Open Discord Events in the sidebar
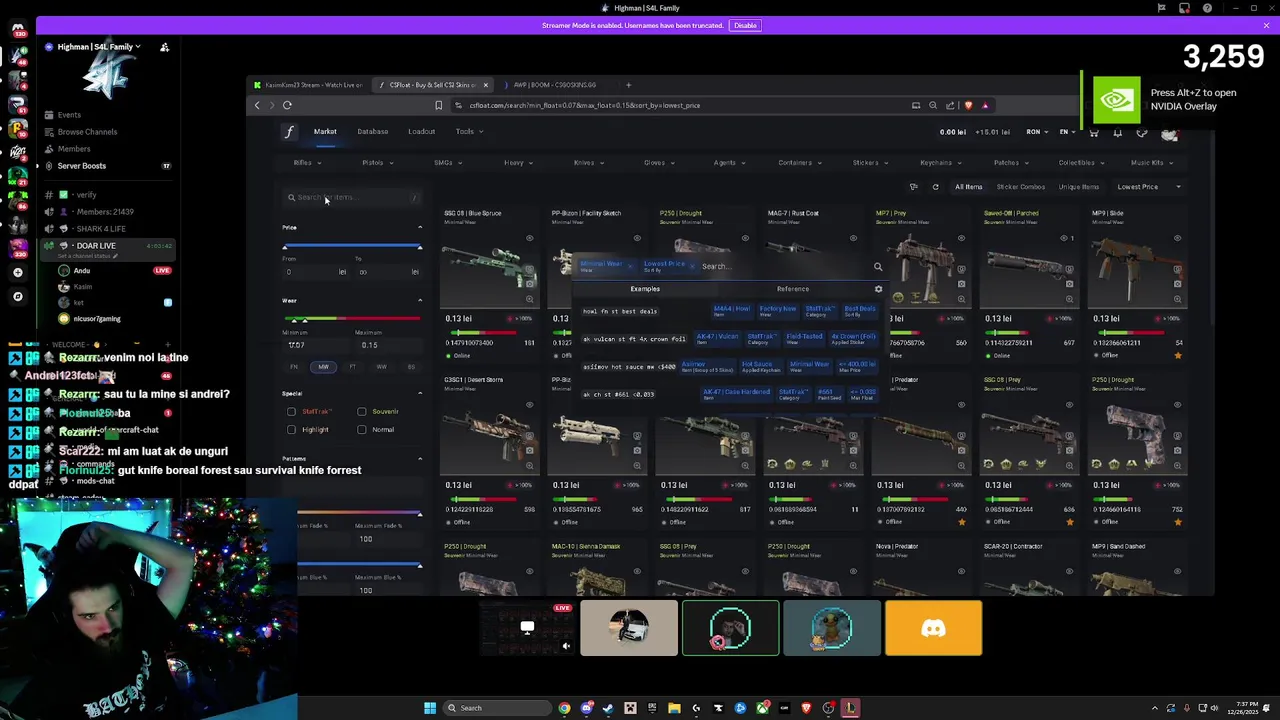The image size is (1280, 720). point(69,115)
